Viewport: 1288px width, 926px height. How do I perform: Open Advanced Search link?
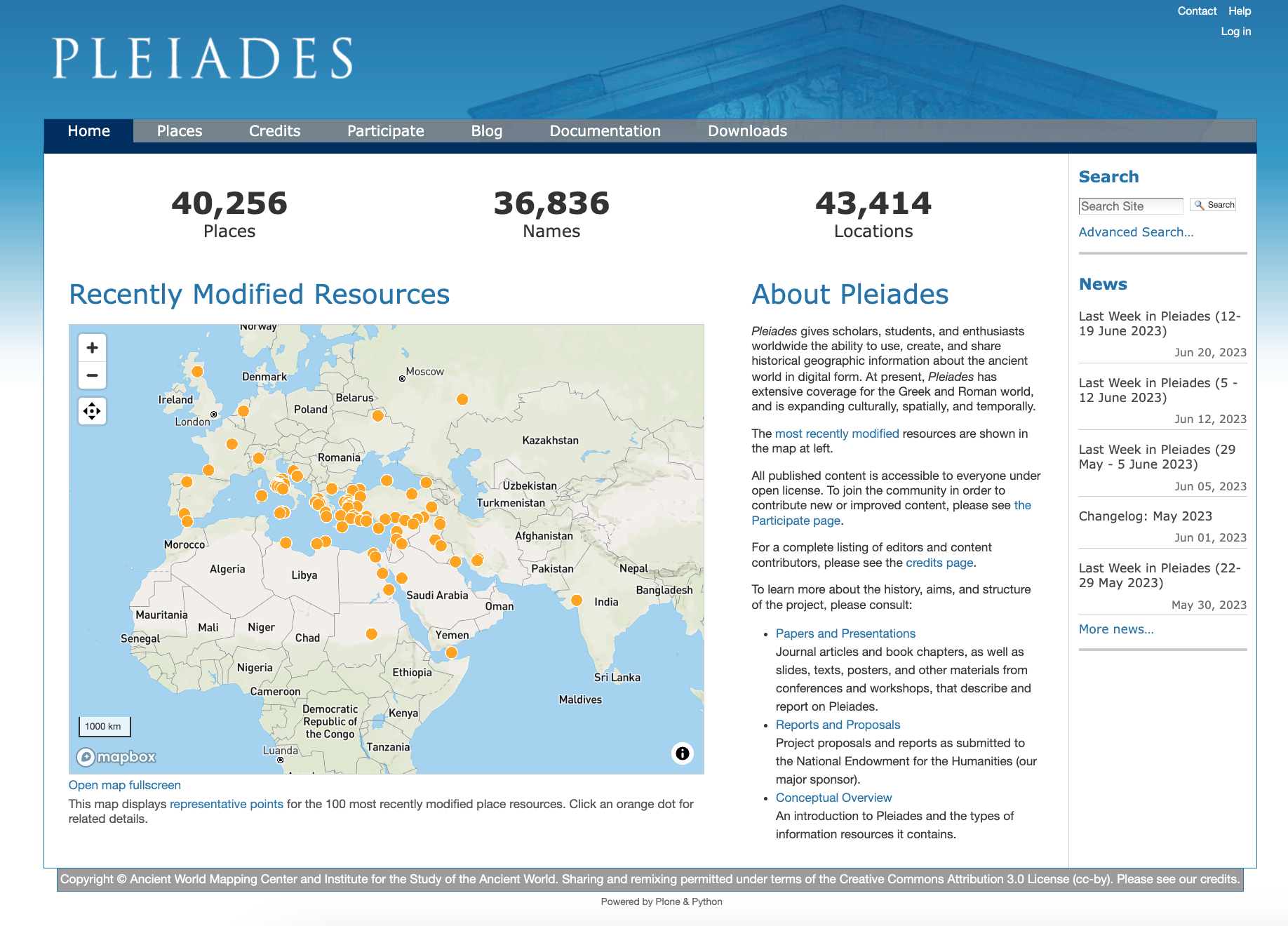coord(1136,232)
